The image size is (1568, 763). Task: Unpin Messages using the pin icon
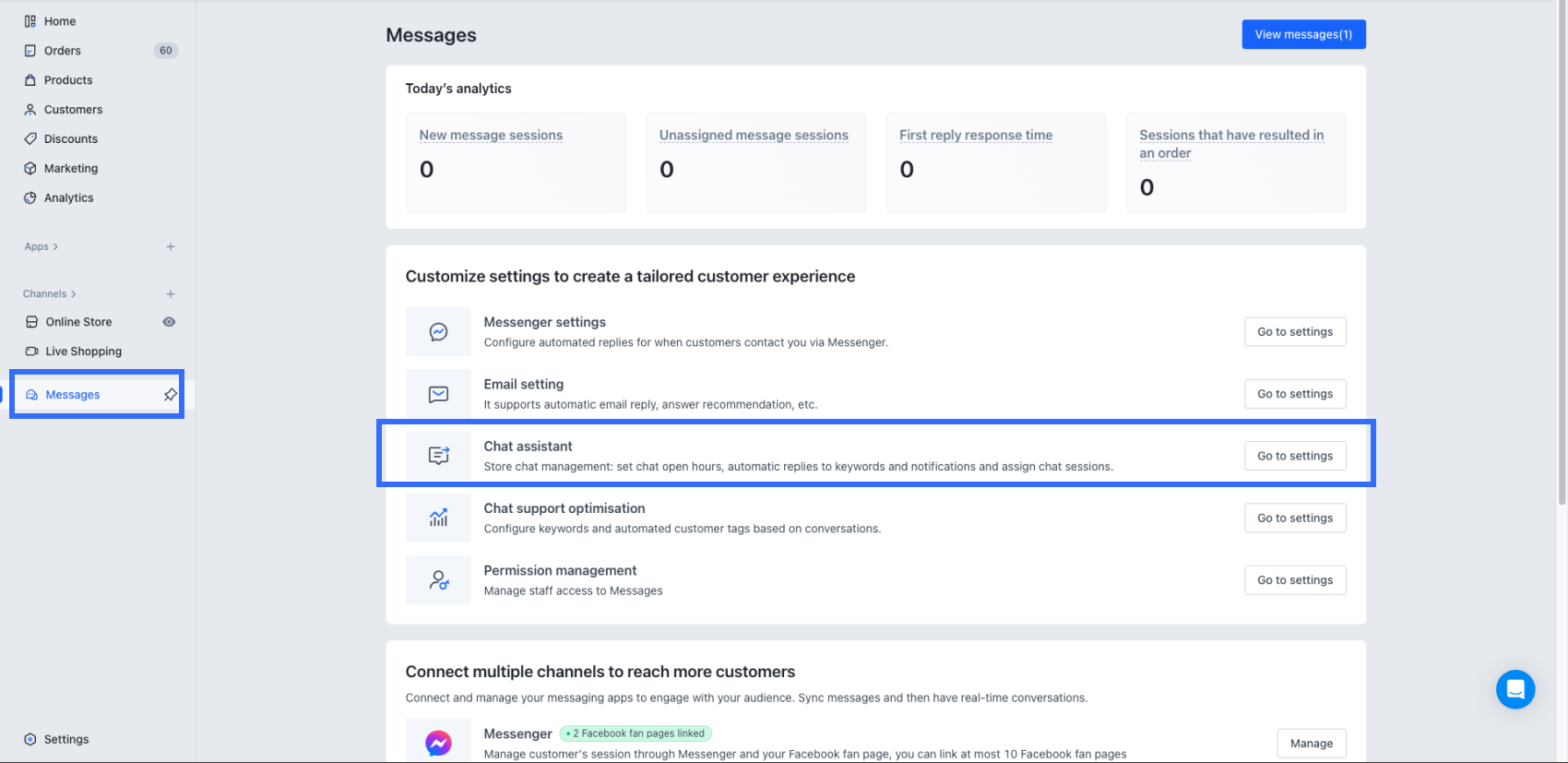point(170,395)
